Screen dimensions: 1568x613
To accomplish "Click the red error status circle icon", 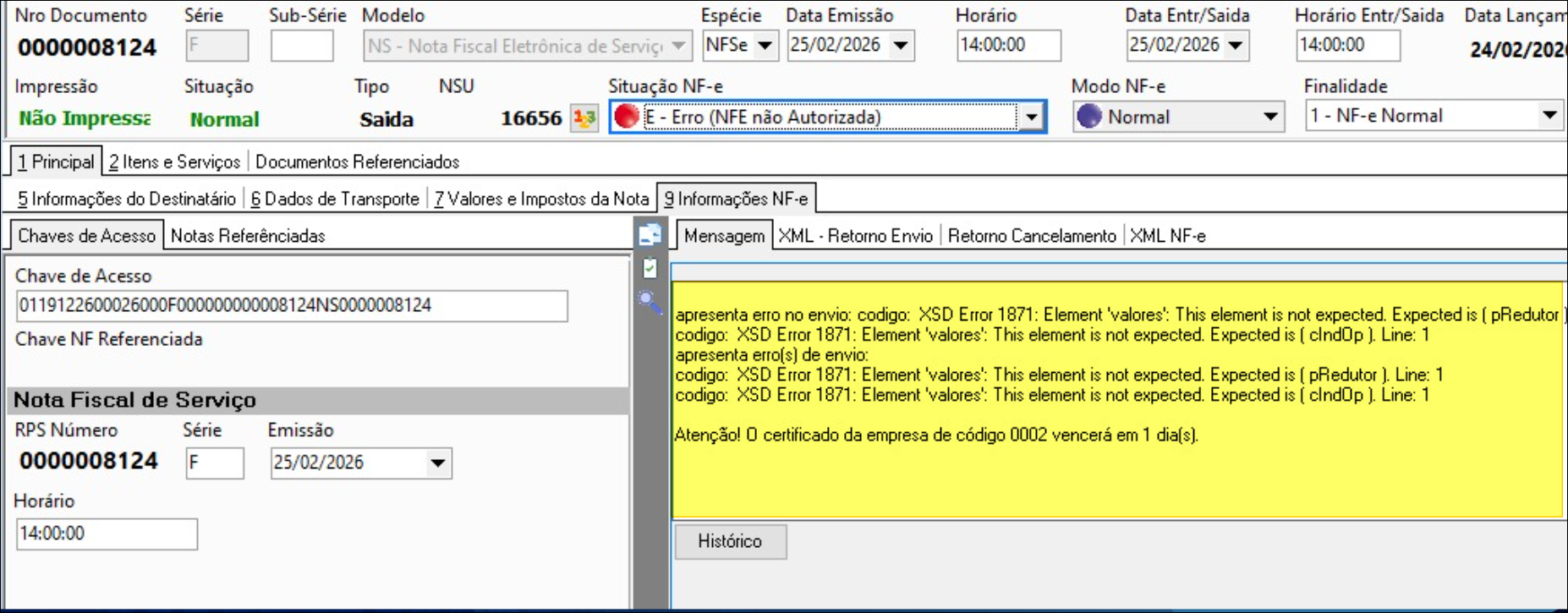I will [x=627, y=117].
